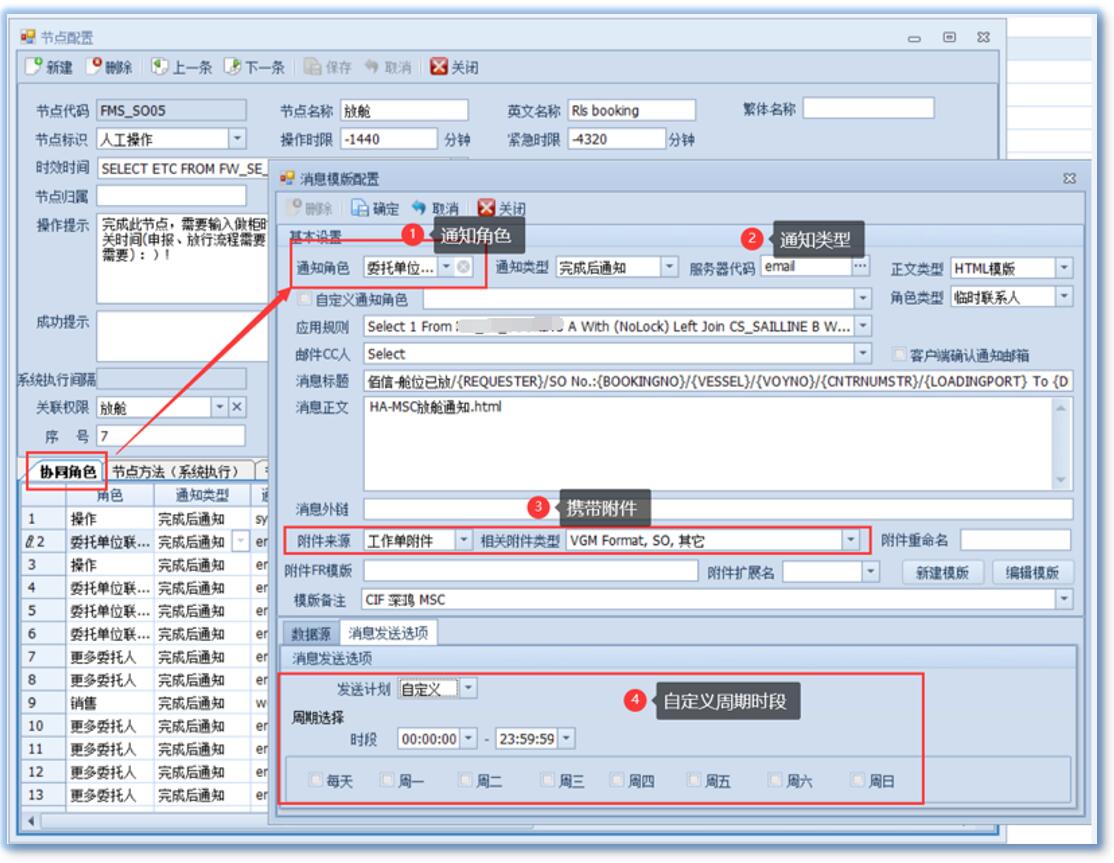Viewport: 1114px width, 863px height.
Task: Click 确定 in message template toolbar
Action: [x=375, y=209]
